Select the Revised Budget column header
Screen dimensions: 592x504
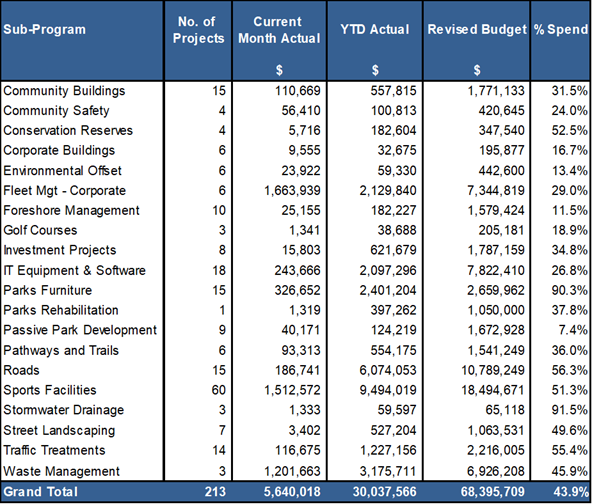coord(477,29)
